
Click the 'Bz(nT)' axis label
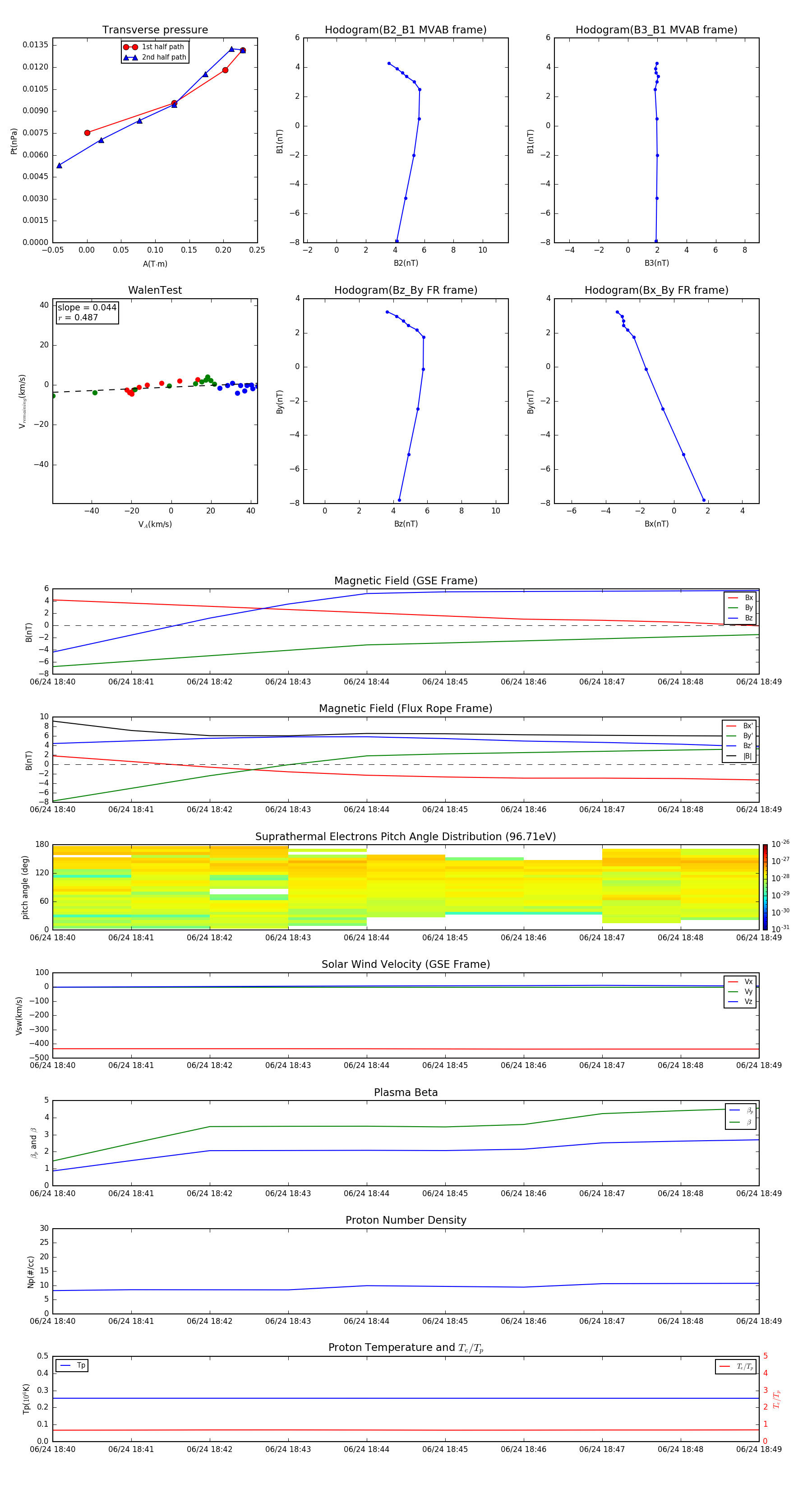click(x=406, y=524)
